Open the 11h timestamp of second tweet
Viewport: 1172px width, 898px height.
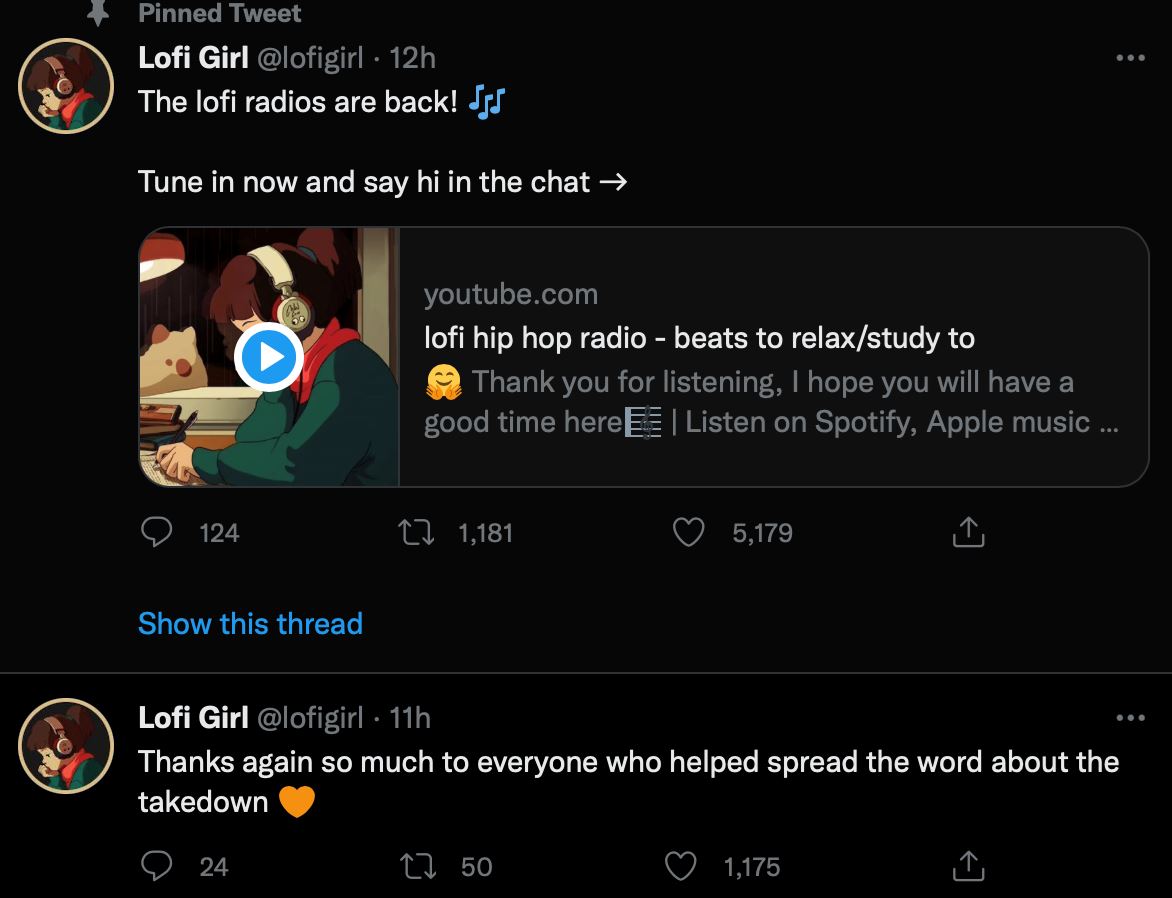[410, 717]
